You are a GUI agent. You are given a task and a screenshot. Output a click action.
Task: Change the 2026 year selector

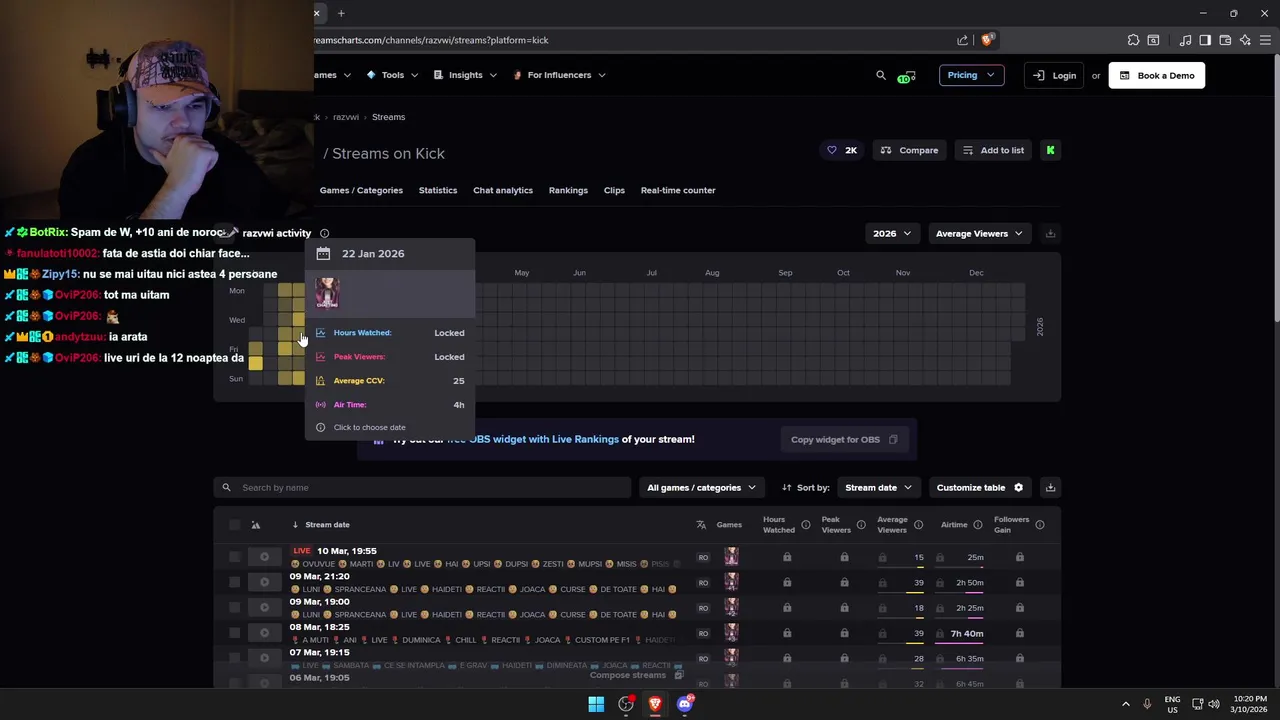pyautogui.click(x=891, y=233)
